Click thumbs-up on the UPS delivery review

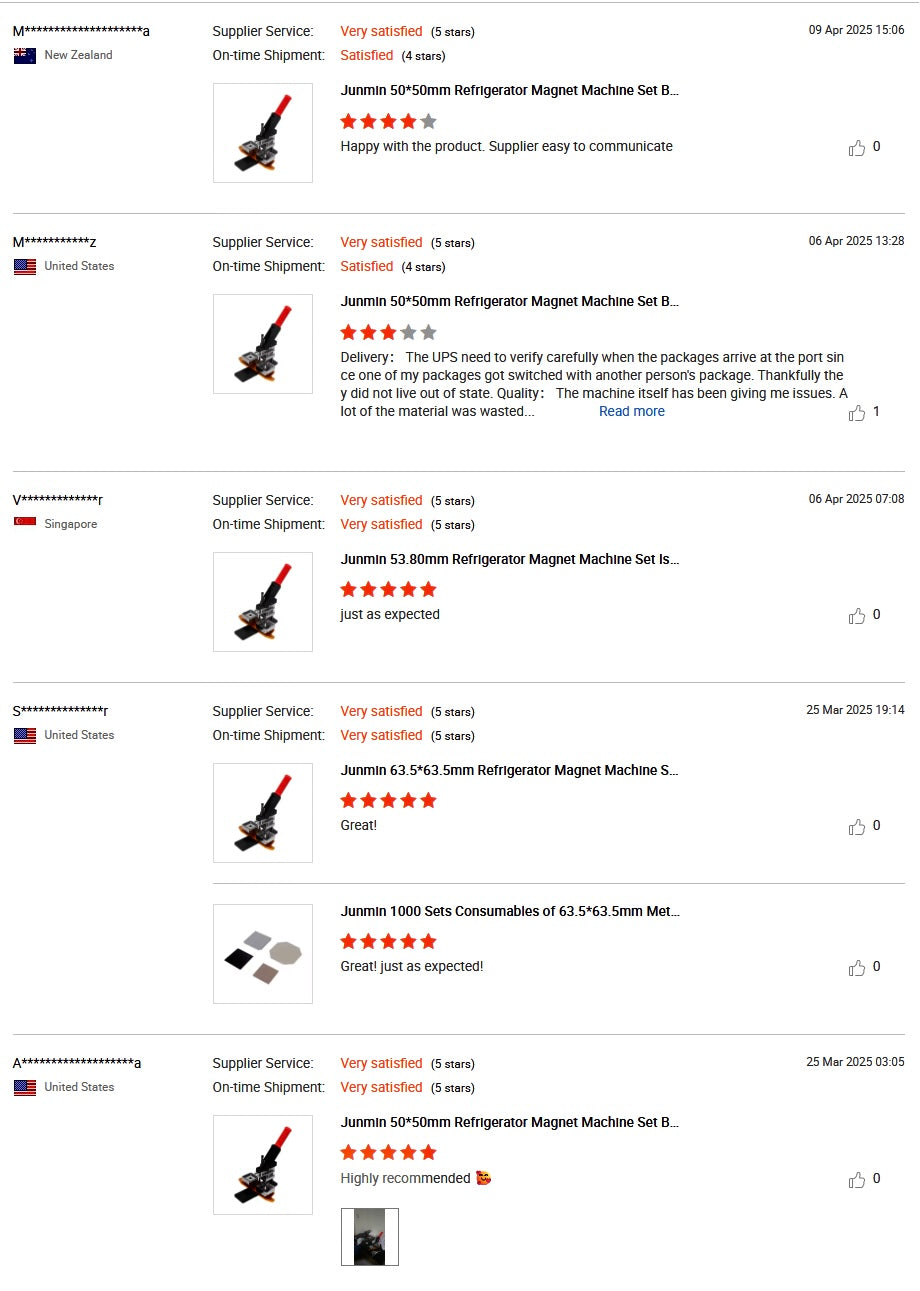point(857,413)
